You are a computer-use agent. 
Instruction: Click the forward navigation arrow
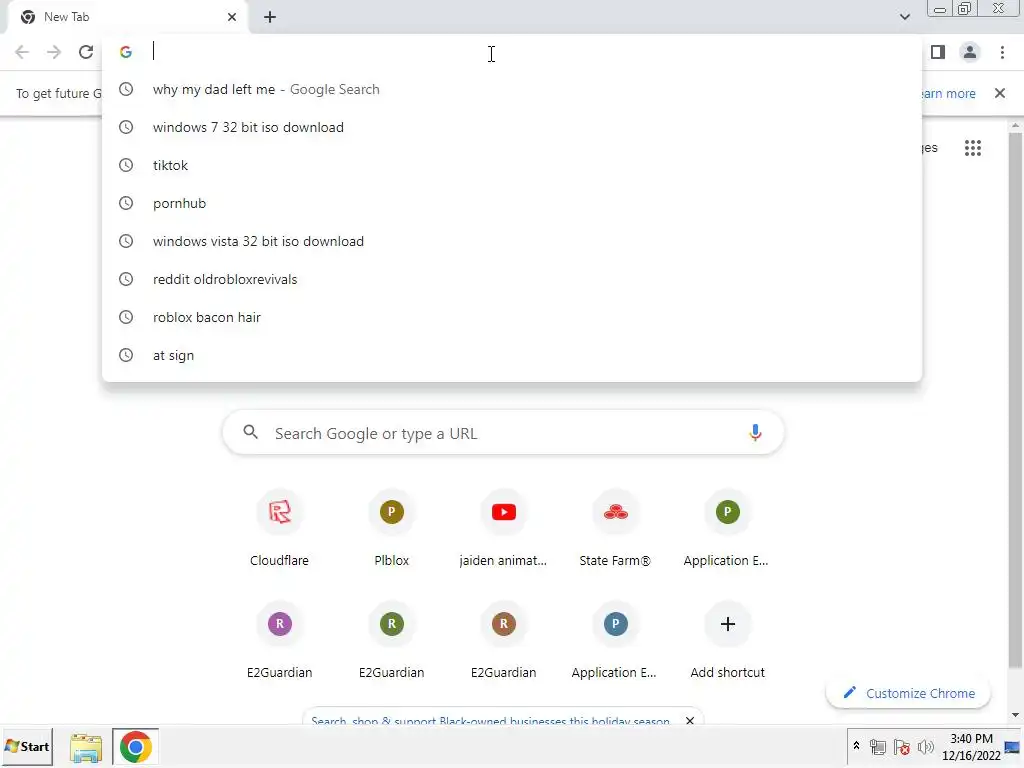(54, 52)
